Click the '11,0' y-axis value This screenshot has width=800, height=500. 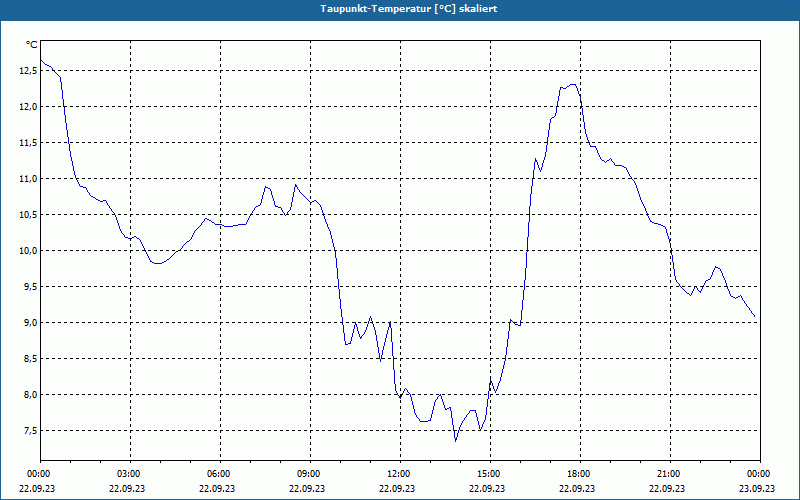(x=28, y=179)
